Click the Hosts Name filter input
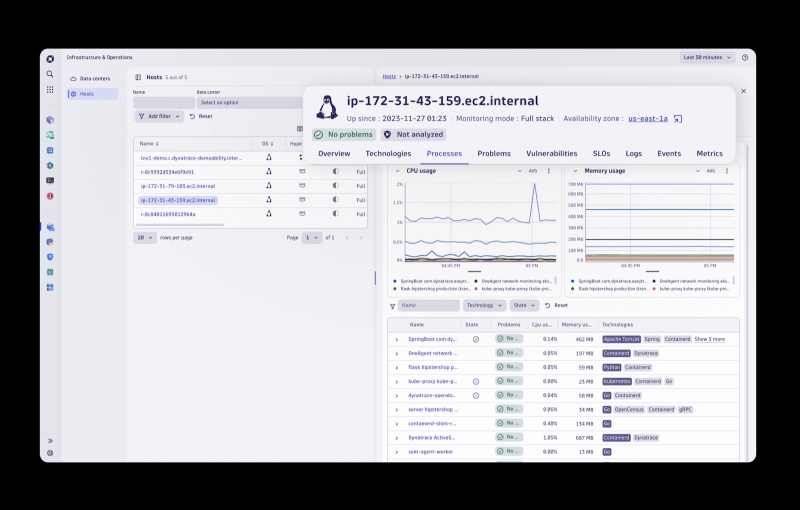800x510 pixels. pos(164,103)
